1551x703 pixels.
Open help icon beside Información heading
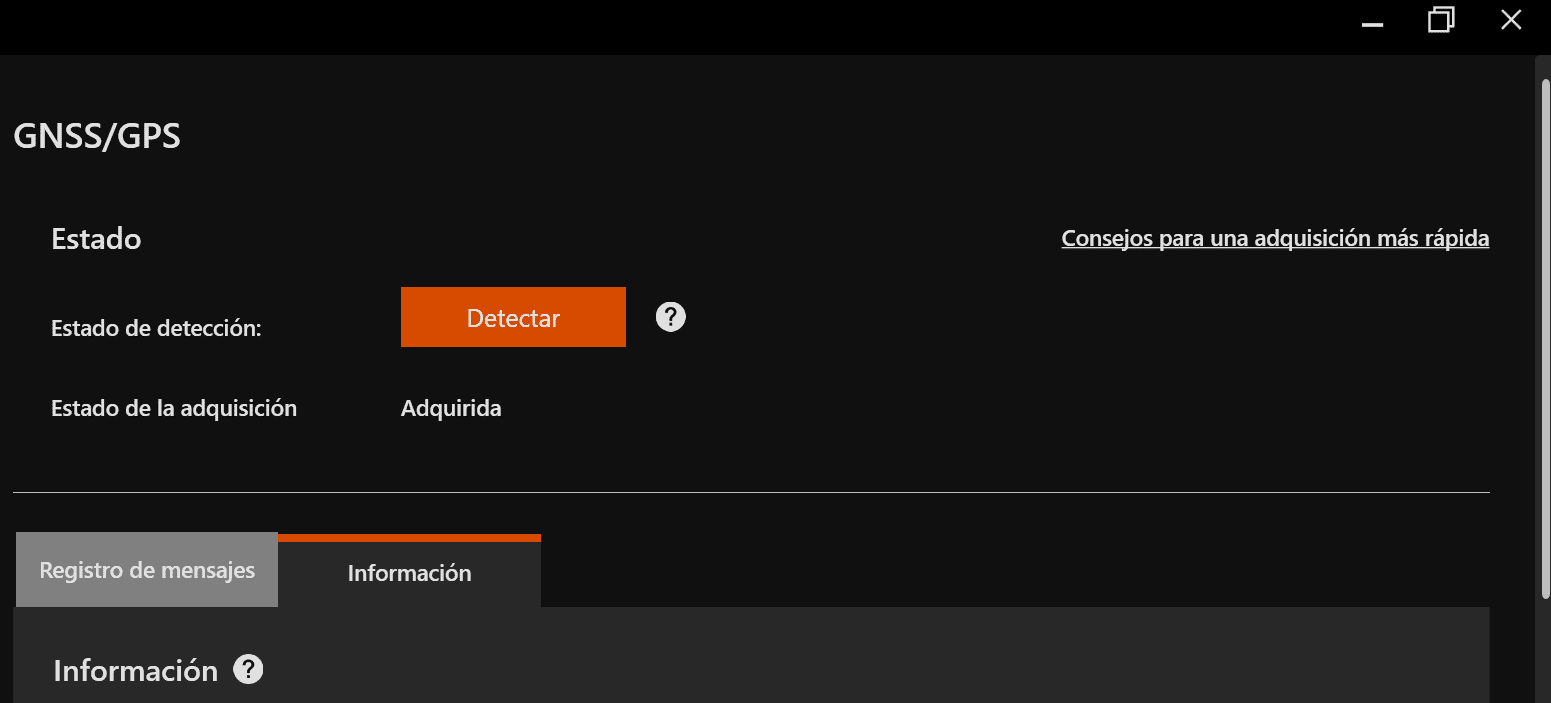coord(248,669)
